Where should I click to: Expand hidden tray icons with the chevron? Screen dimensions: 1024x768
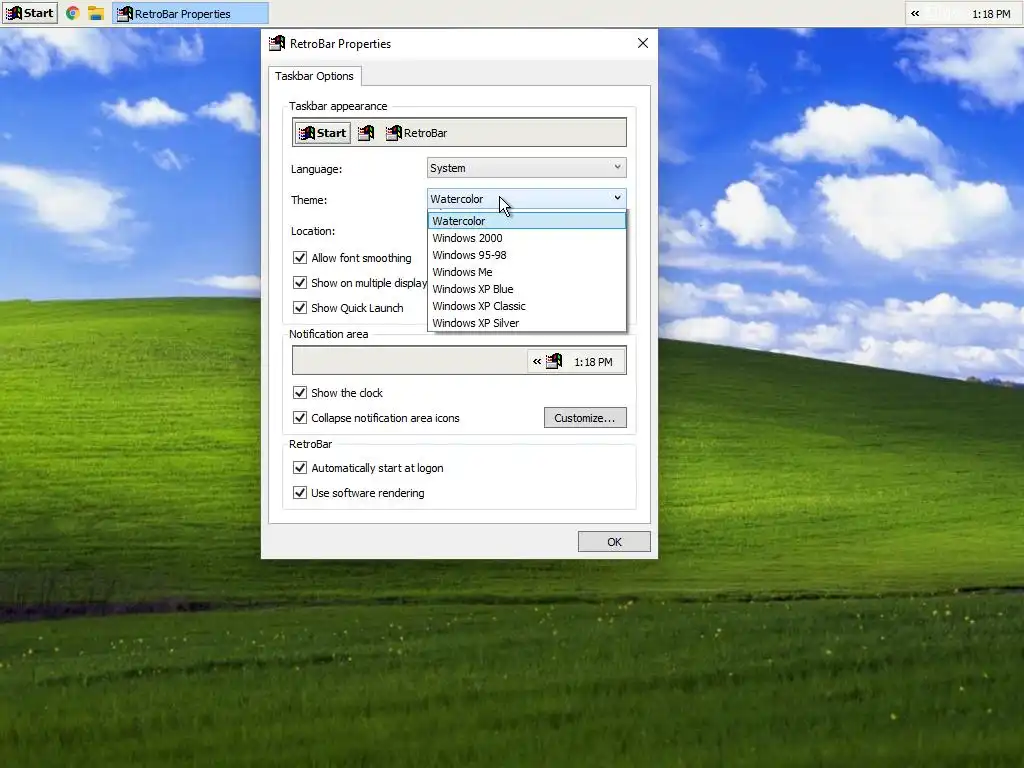pos(915,13)
